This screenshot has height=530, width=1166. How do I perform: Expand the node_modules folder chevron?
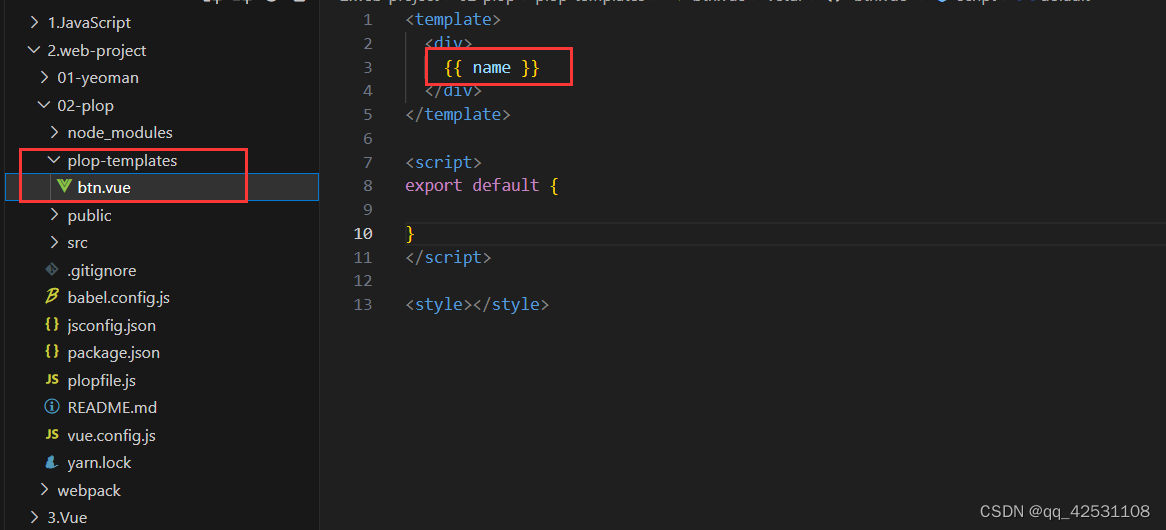(x=54, y=133)
